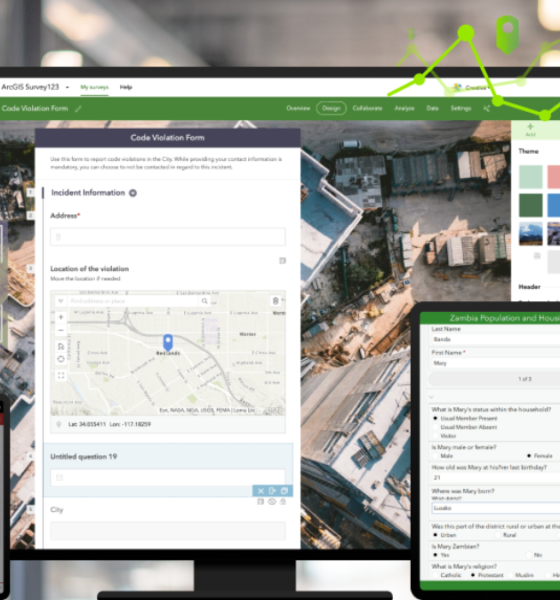Switch to the Analyze tab

pos(404,108)
